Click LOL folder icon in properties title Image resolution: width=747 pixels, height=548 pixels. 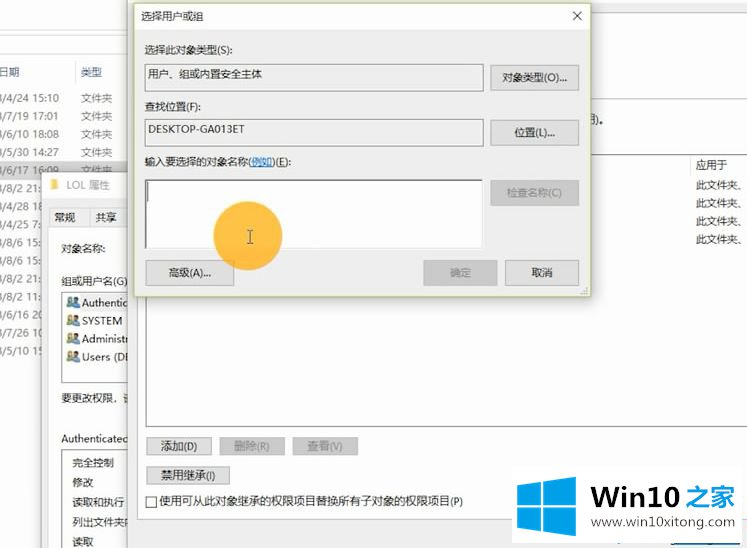pos(54,184)
